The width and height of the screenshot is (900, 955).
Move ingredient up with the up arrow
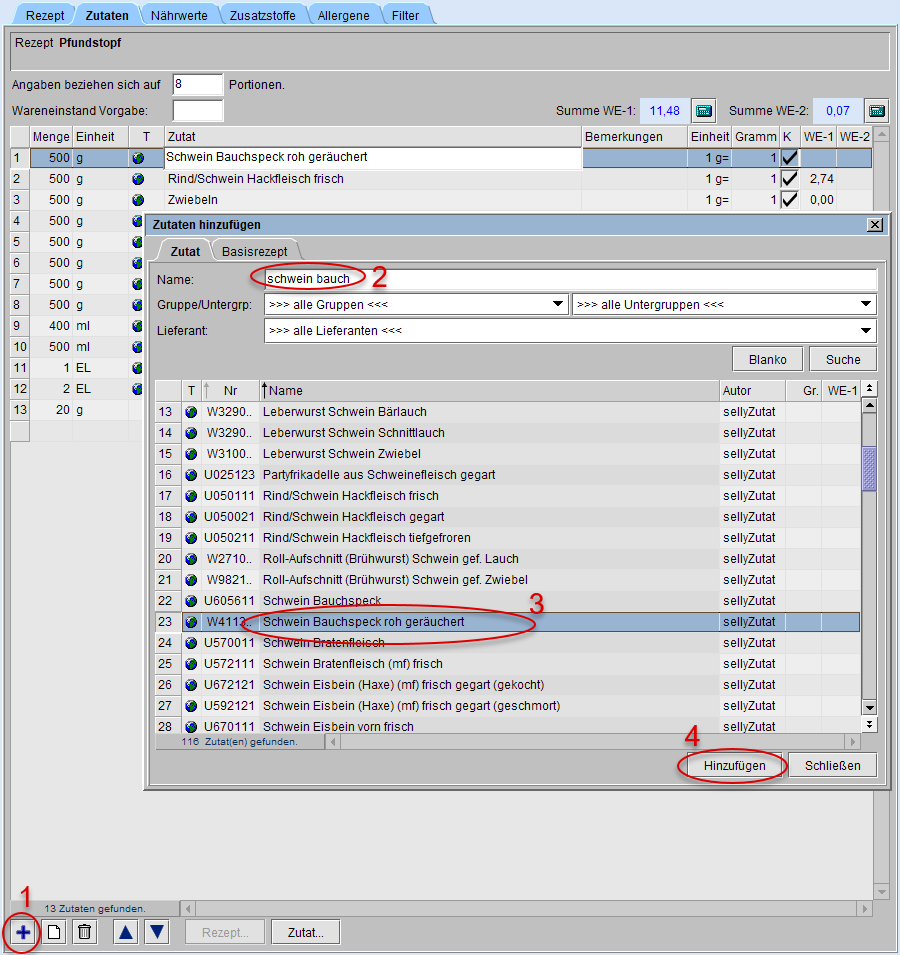(126, 932)
